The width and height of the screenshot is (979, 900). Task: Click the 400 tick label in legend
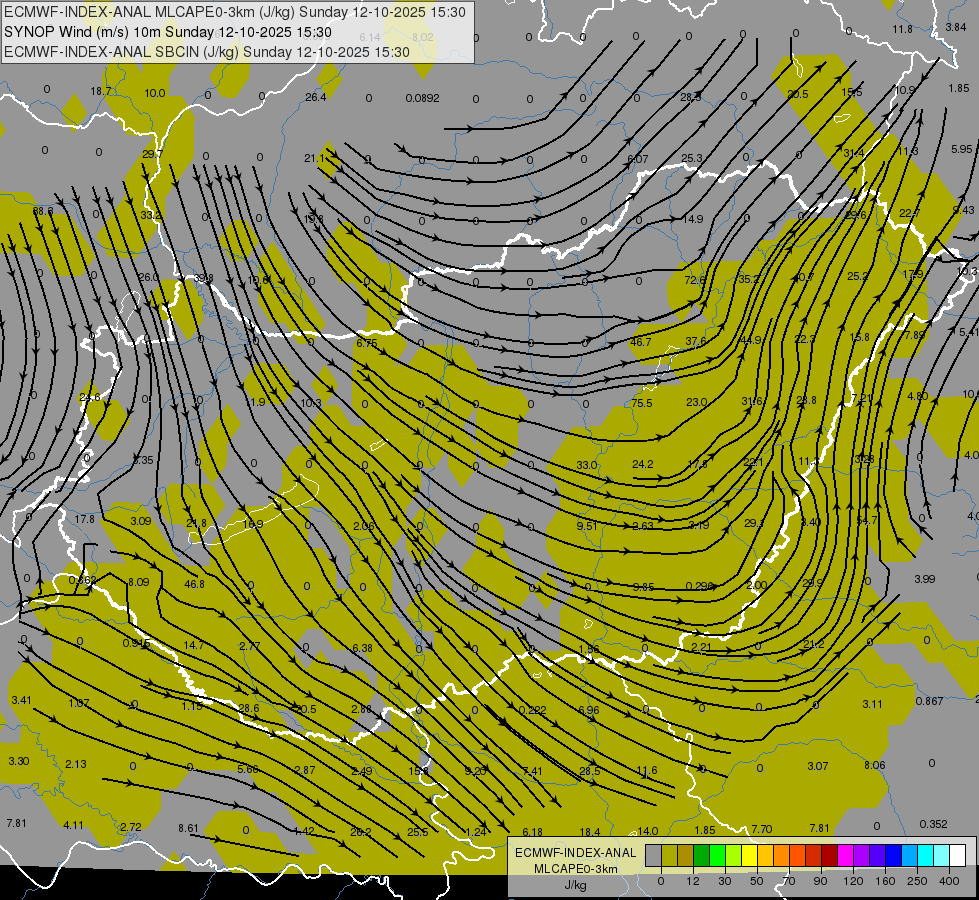click(949, 881)
